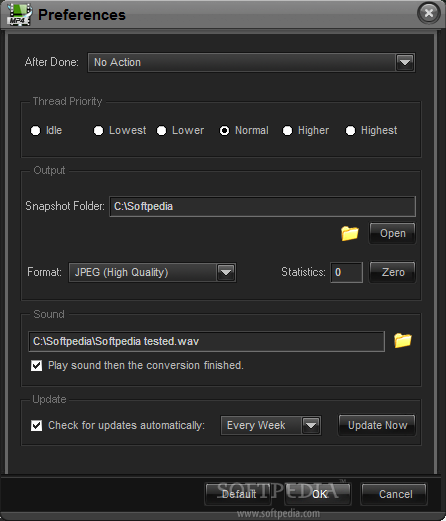
Task: Click the Open snapshot folder button
Action: 393,233
